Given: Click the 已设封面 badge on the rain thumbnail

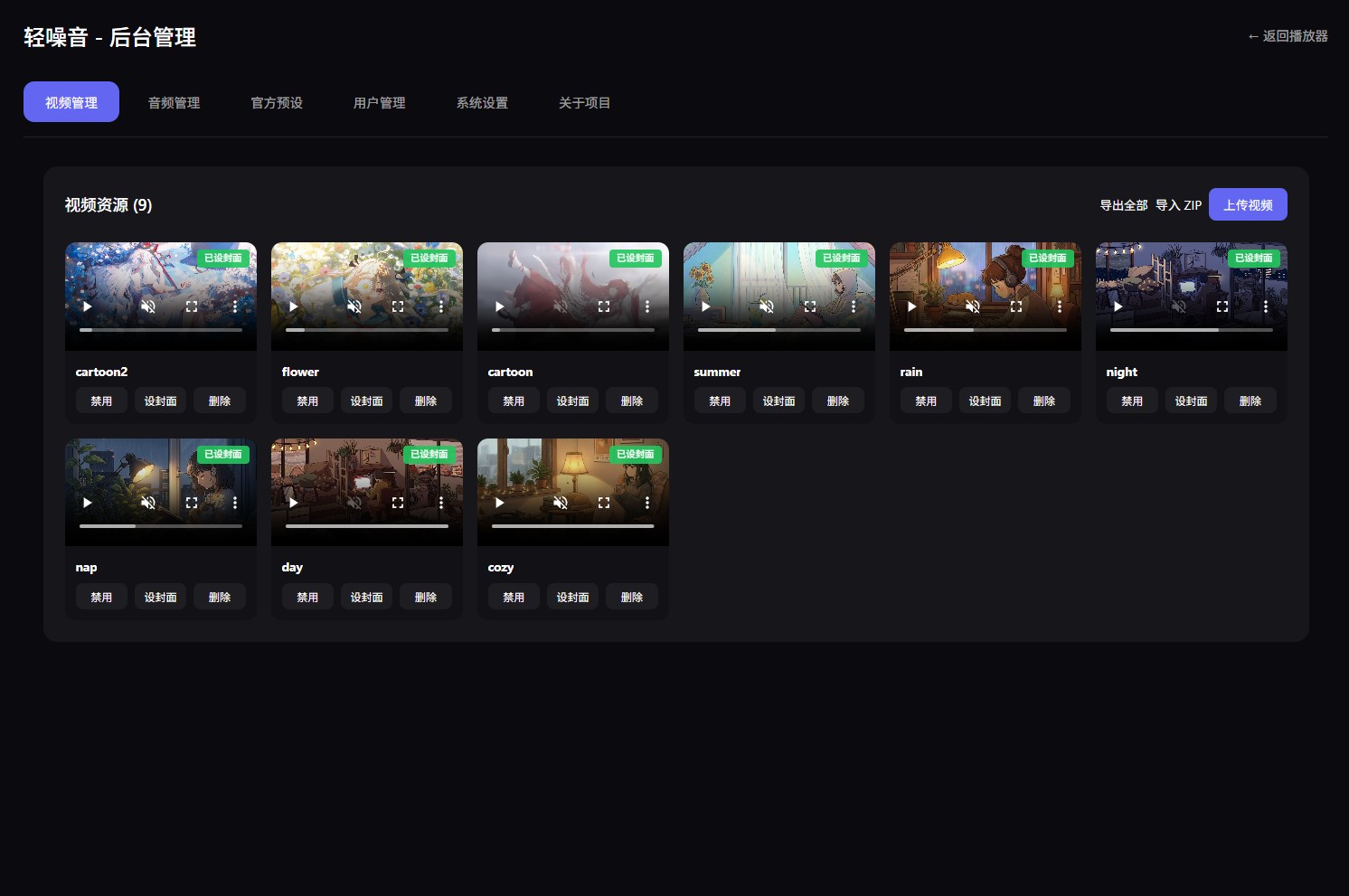Looking at the screenshot, I should (x=1047, y=258).
